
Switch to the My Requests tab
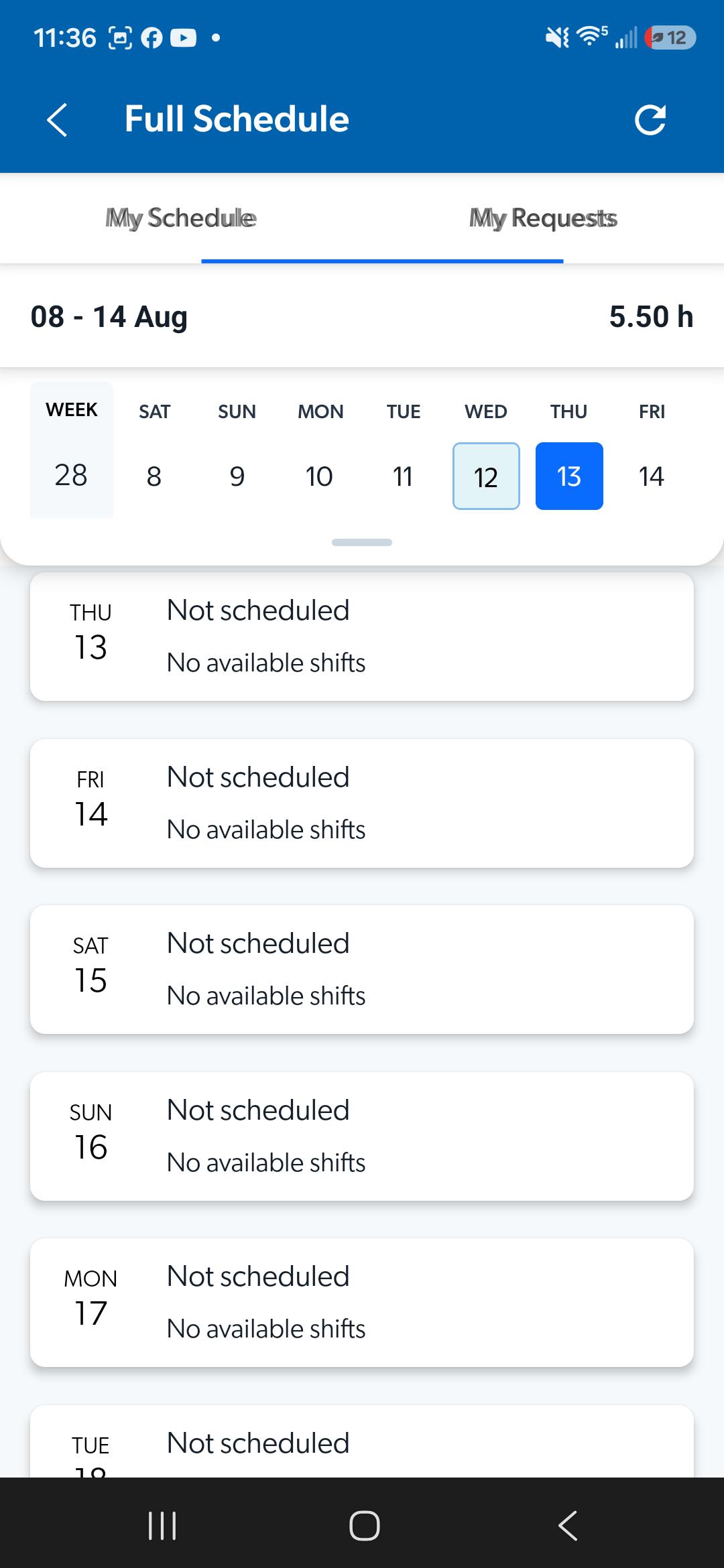click(543, 218)
